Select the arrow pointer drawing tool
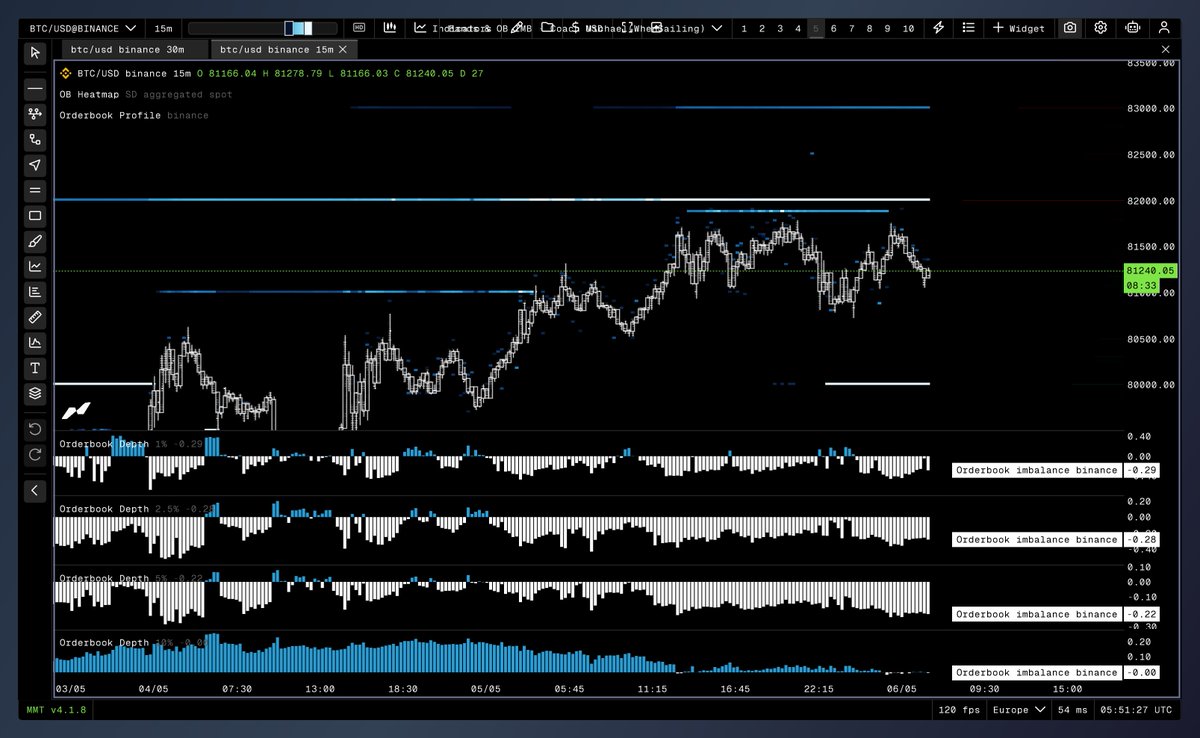This screenshot has height=738, width=1200. coord(35,165)
